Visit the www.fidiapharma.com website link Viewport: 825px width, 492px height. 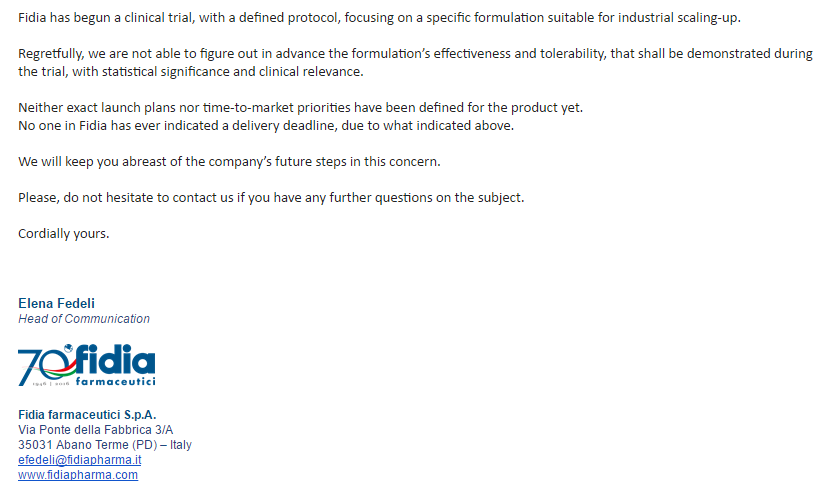point(78,475)
